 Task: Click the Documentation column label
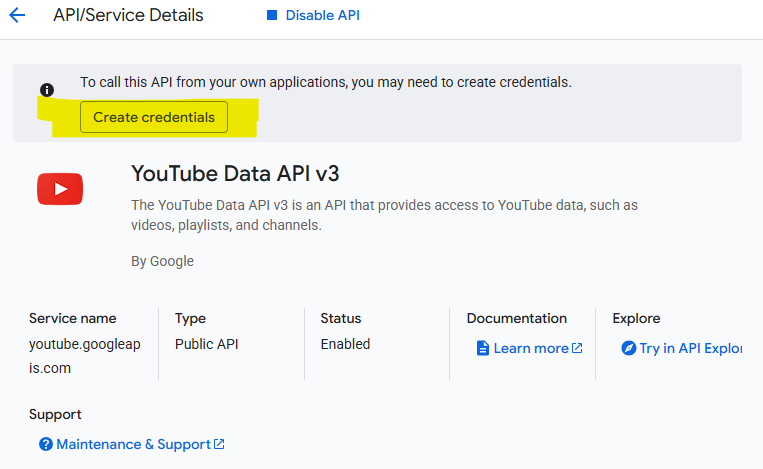coord(517,318)
